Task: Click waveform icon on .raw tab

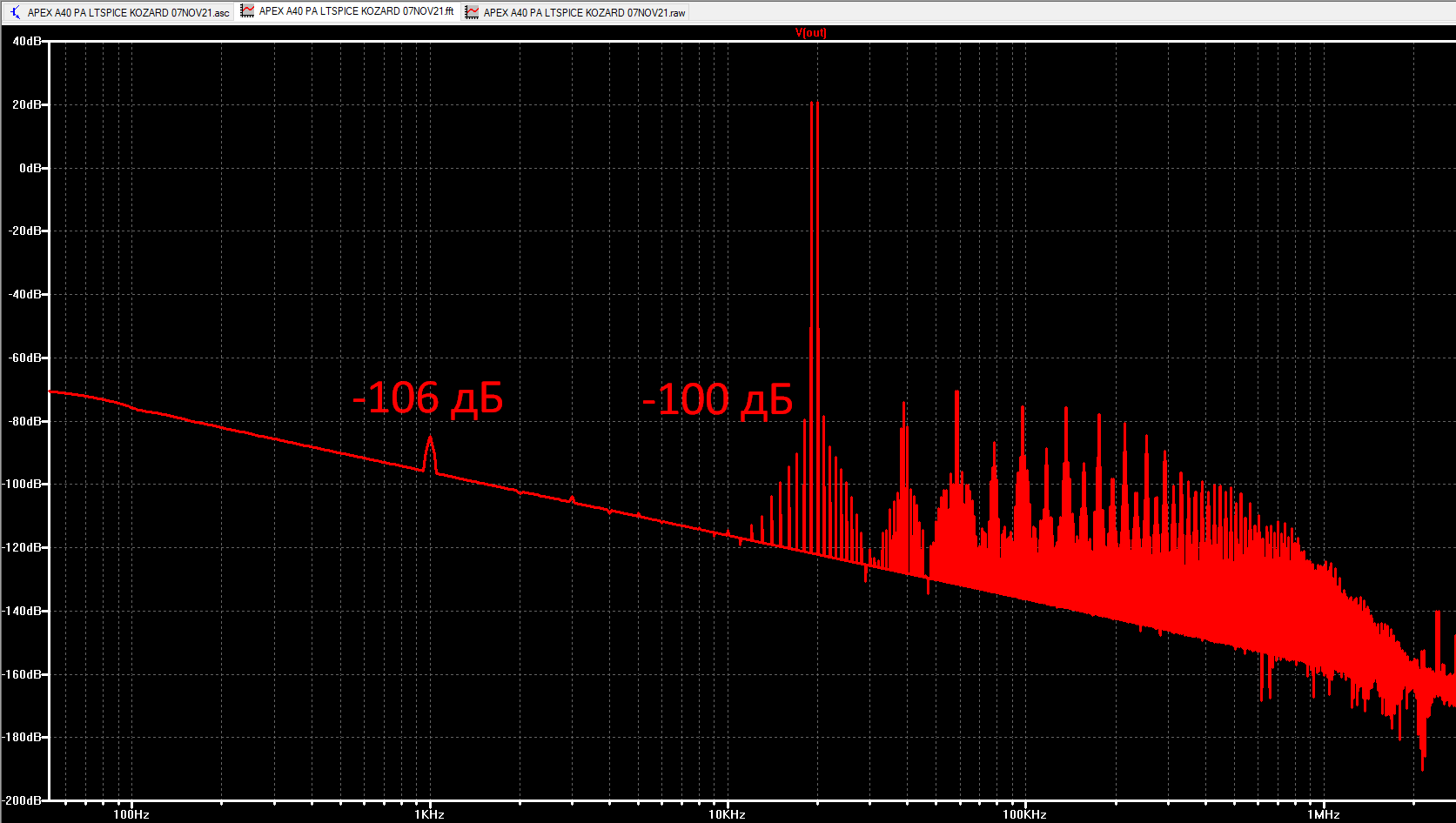Action: pos(472,12)
